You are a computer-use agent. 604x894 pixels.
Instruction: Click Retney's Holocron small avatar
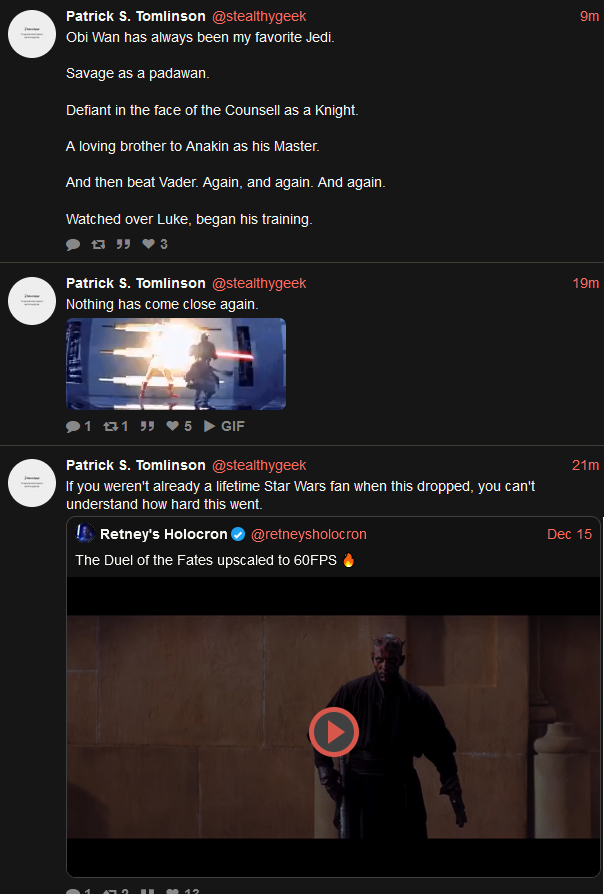(85, 533)
